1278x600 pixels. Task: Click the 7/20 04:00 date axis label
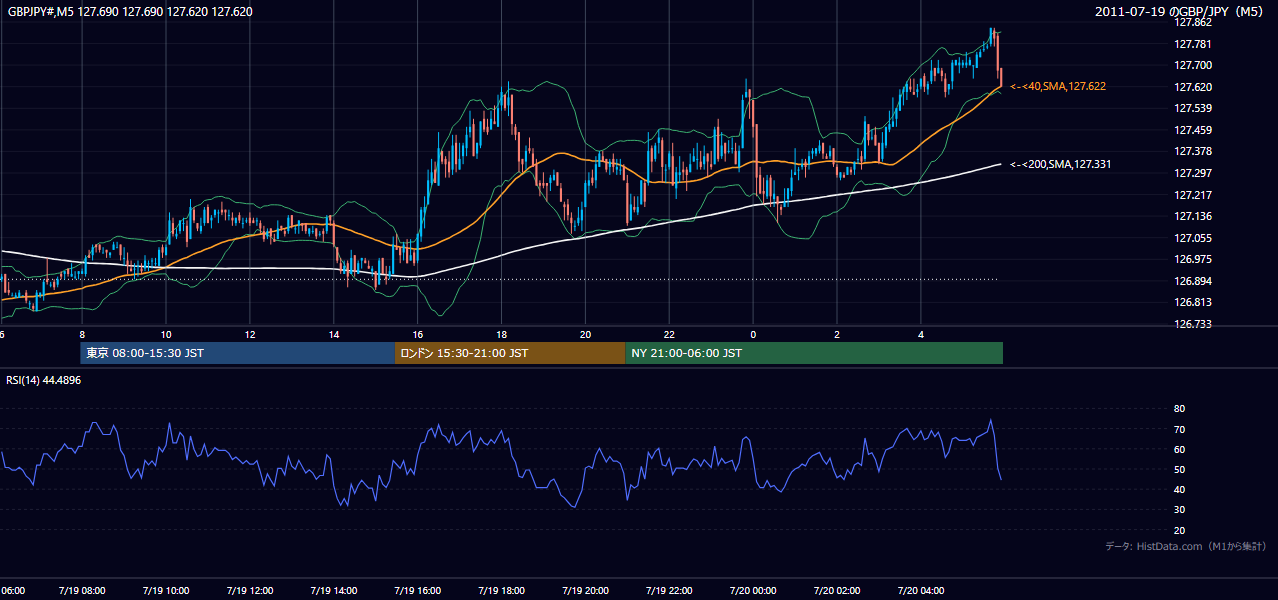click(920, 590)
